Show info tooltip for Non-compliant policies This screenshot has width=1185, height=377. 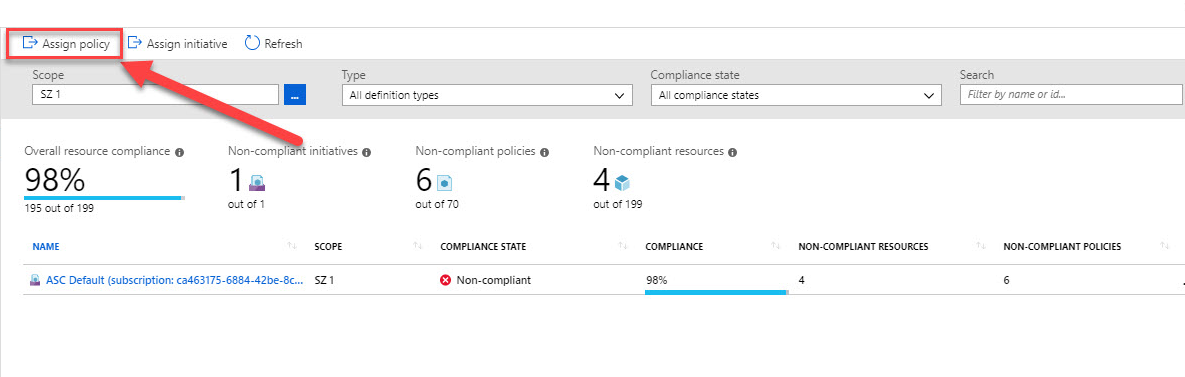point(545,152)
